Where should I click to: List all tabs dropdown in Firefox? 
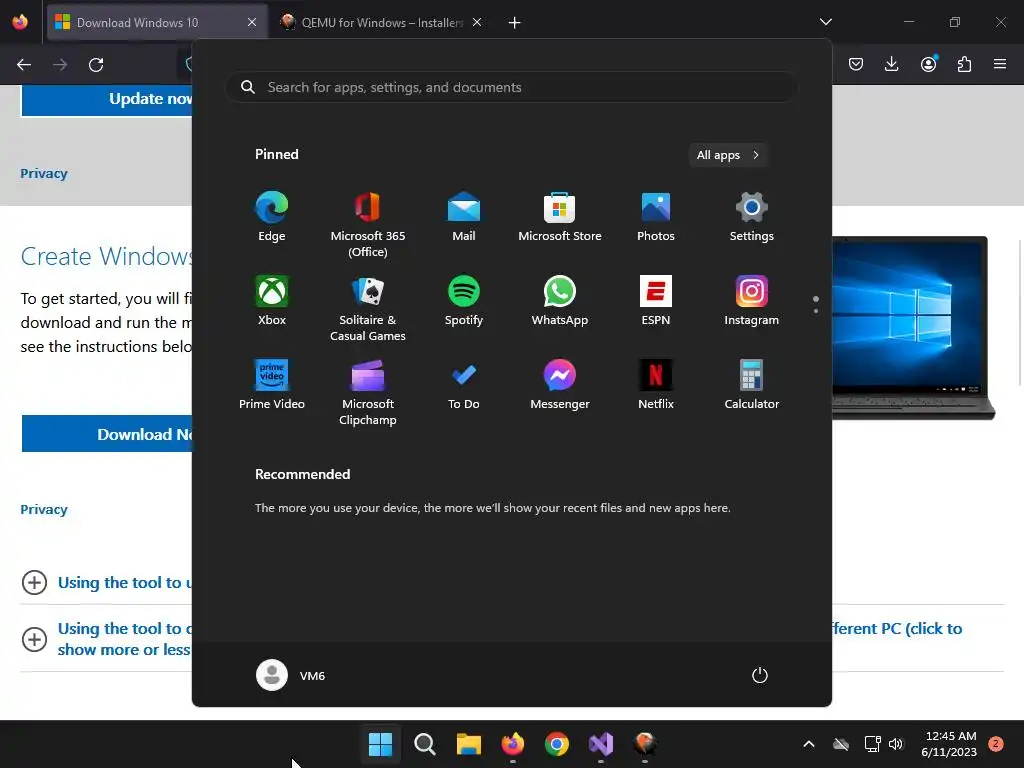[x=825, y=22]
